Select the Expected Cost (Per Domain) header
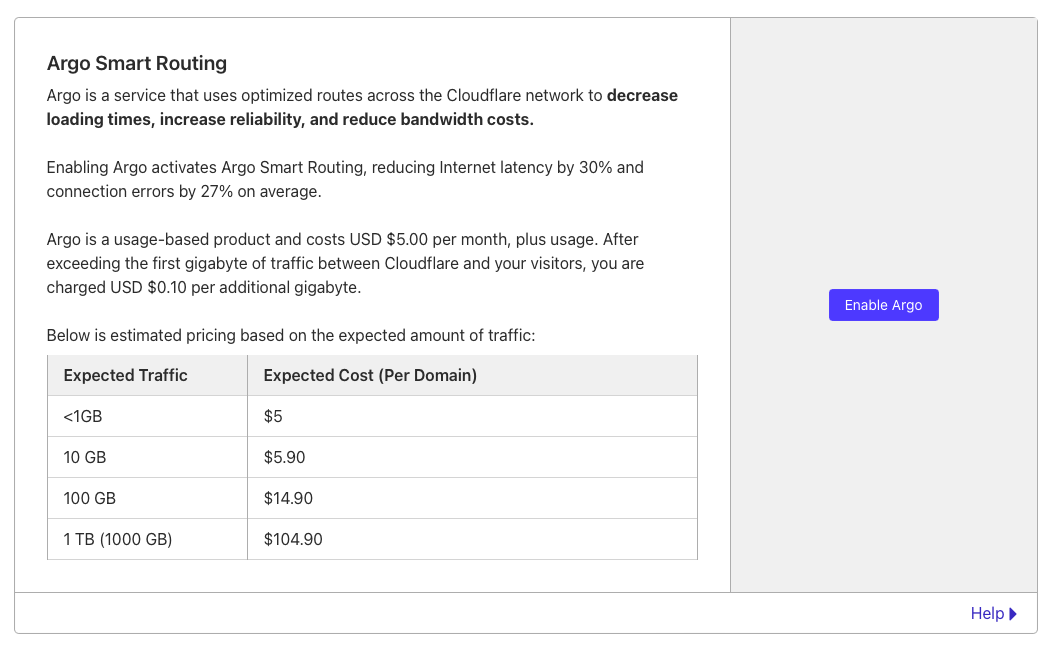The width and height of the screenshot is (1049, 645). [370, 376]
